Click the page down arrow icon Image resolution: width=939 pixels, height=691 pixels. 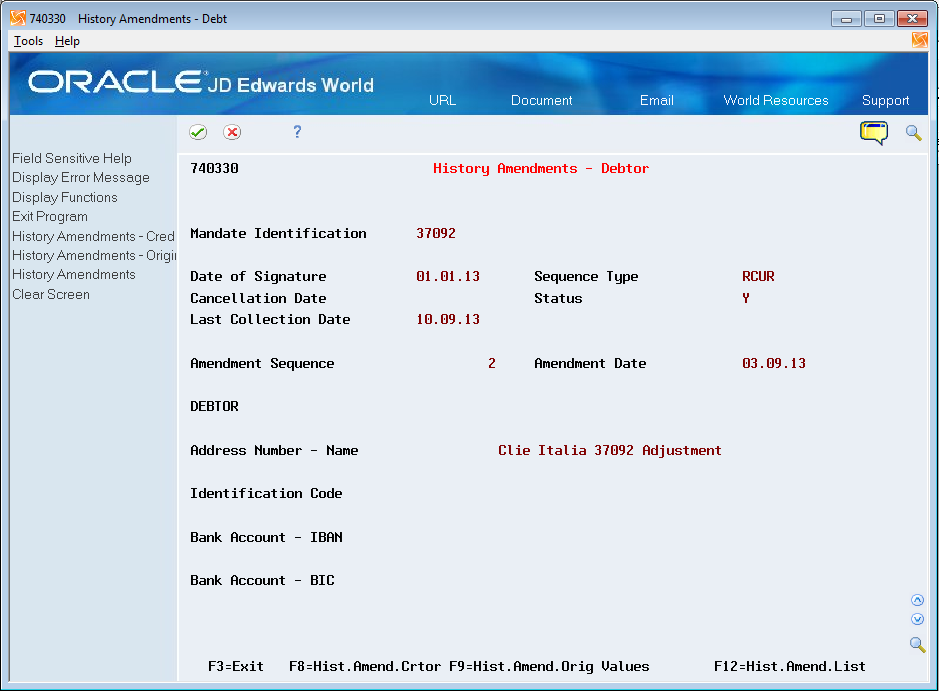pos(917,619)
